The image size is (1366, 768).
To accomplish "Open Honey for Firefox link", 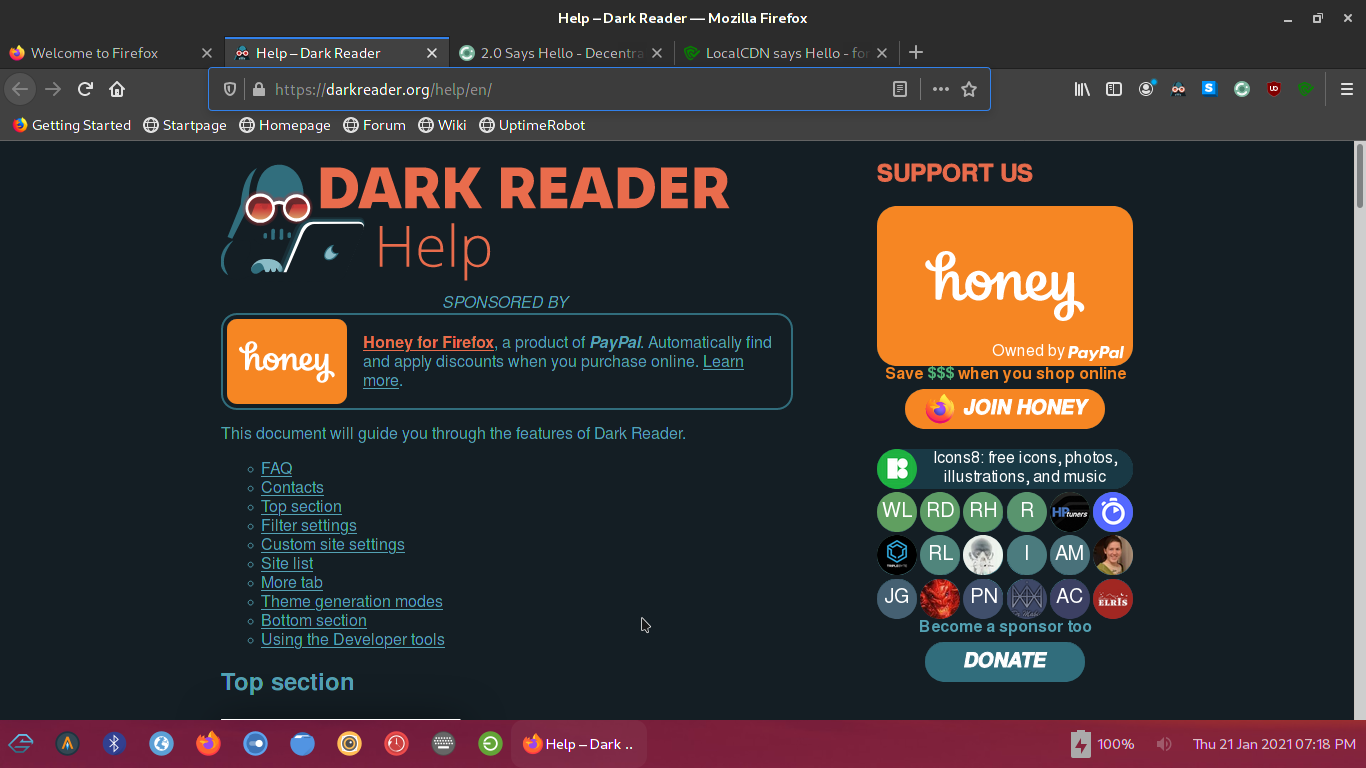I will (428, 342).
